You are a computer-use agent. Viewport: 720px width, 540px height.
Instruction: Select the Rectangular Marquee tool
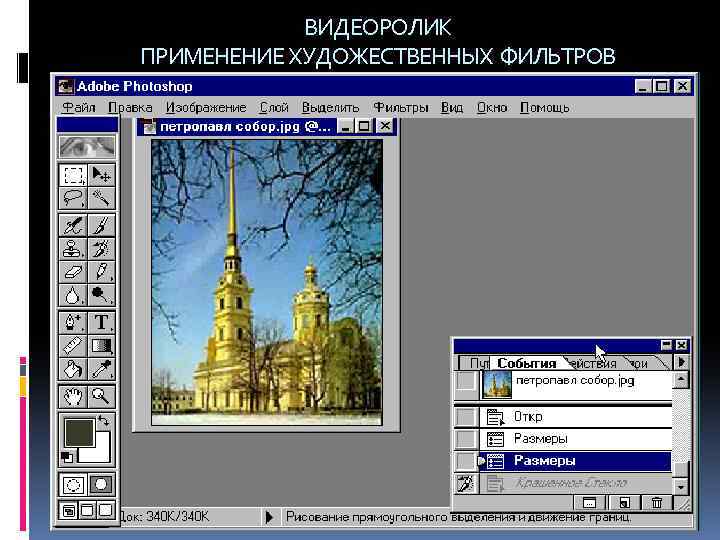pyautogui.click(x=73, y=175)
